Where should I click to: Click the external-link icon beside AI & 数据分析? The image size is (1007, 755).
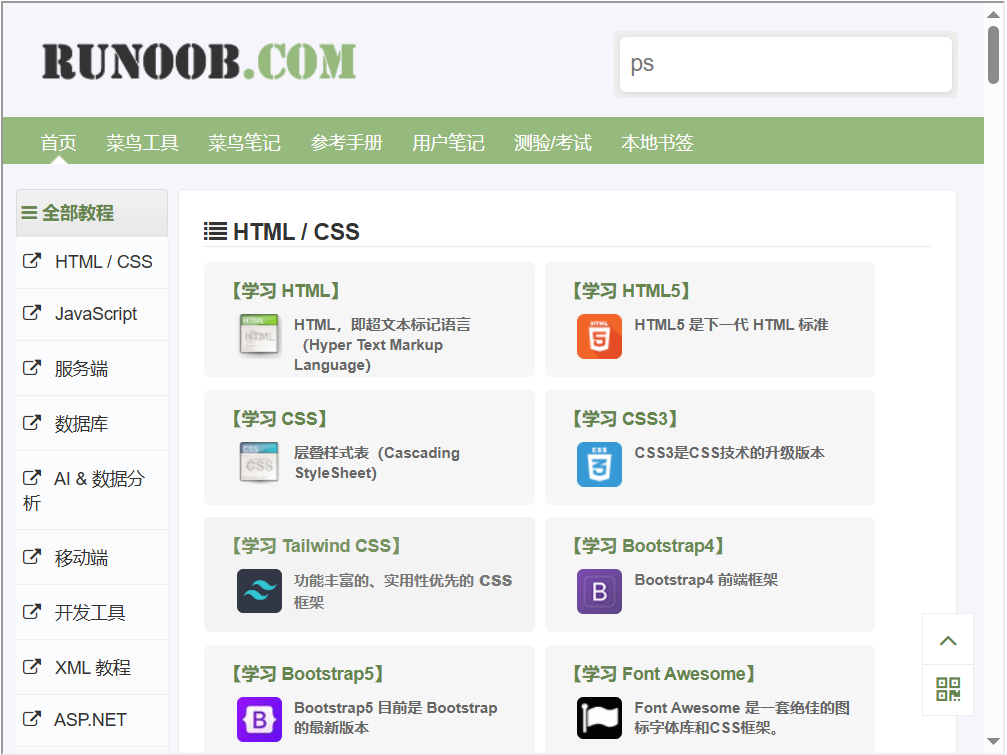pos(31,478)
